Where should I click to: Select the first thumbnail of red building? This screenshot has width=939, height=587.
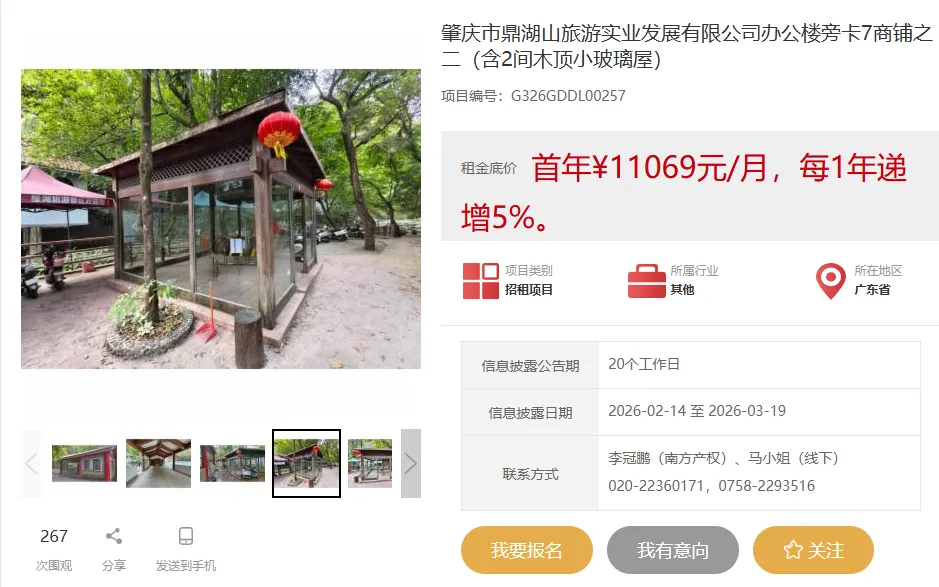(84, 463)
